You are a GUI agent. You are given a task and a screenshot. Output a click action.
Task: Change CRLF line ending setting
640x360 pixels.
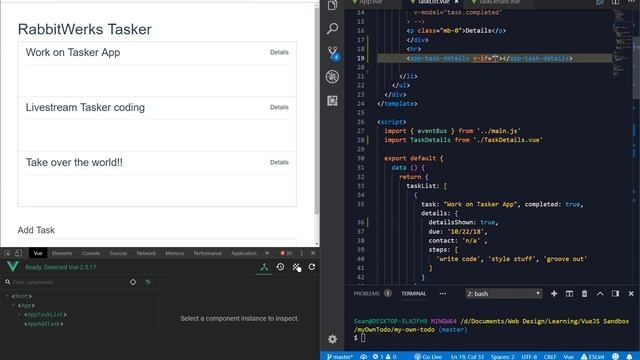pos(550,356)
